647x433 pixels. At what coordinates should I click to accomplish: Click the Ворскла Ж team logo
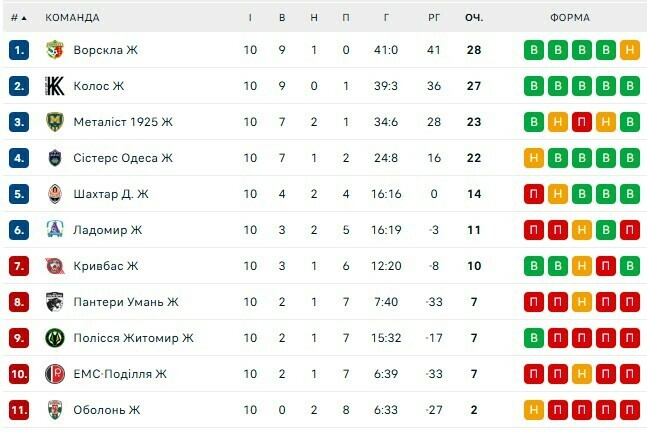[x=55, y=50]
